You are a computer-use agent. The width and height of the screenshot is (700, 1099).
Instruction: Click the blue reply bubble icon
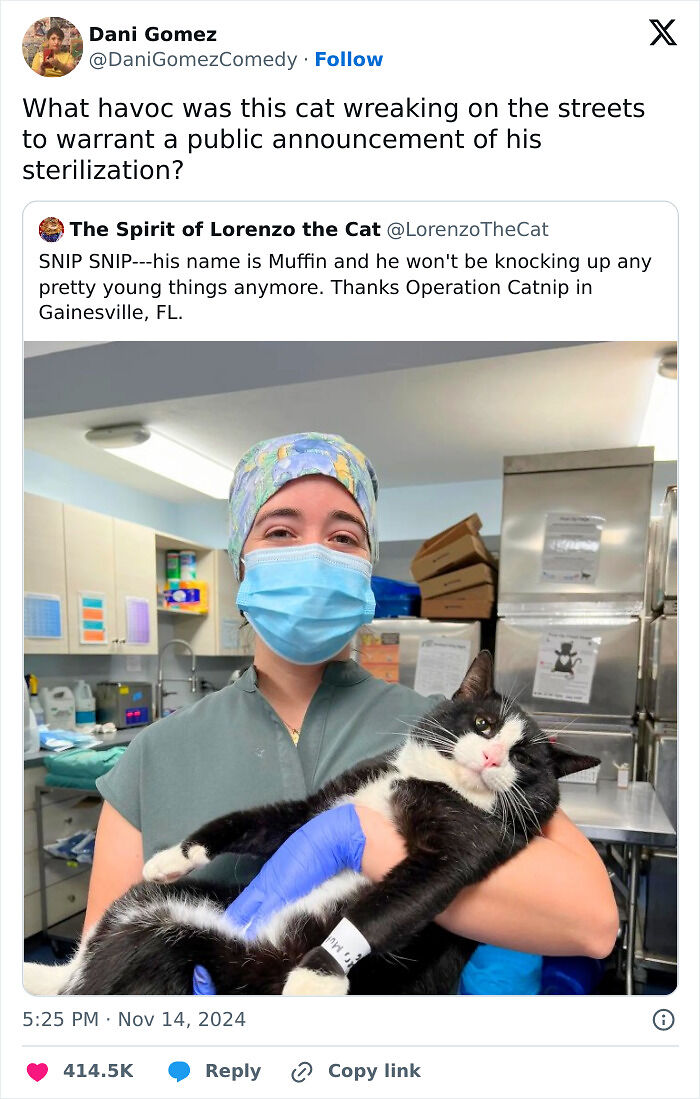click(x=179, y=1072)
